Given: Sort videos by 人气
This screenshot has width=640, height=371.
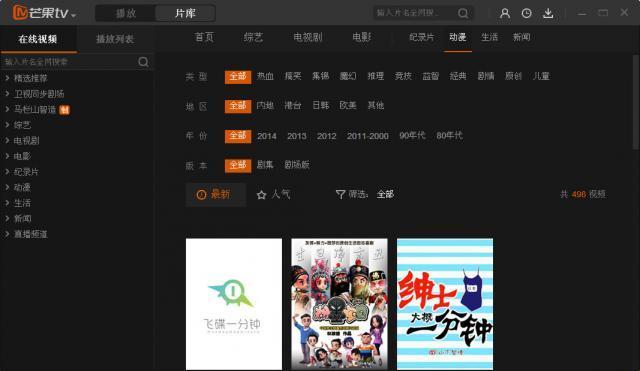Looking at the screenshot, I should 273,195.
